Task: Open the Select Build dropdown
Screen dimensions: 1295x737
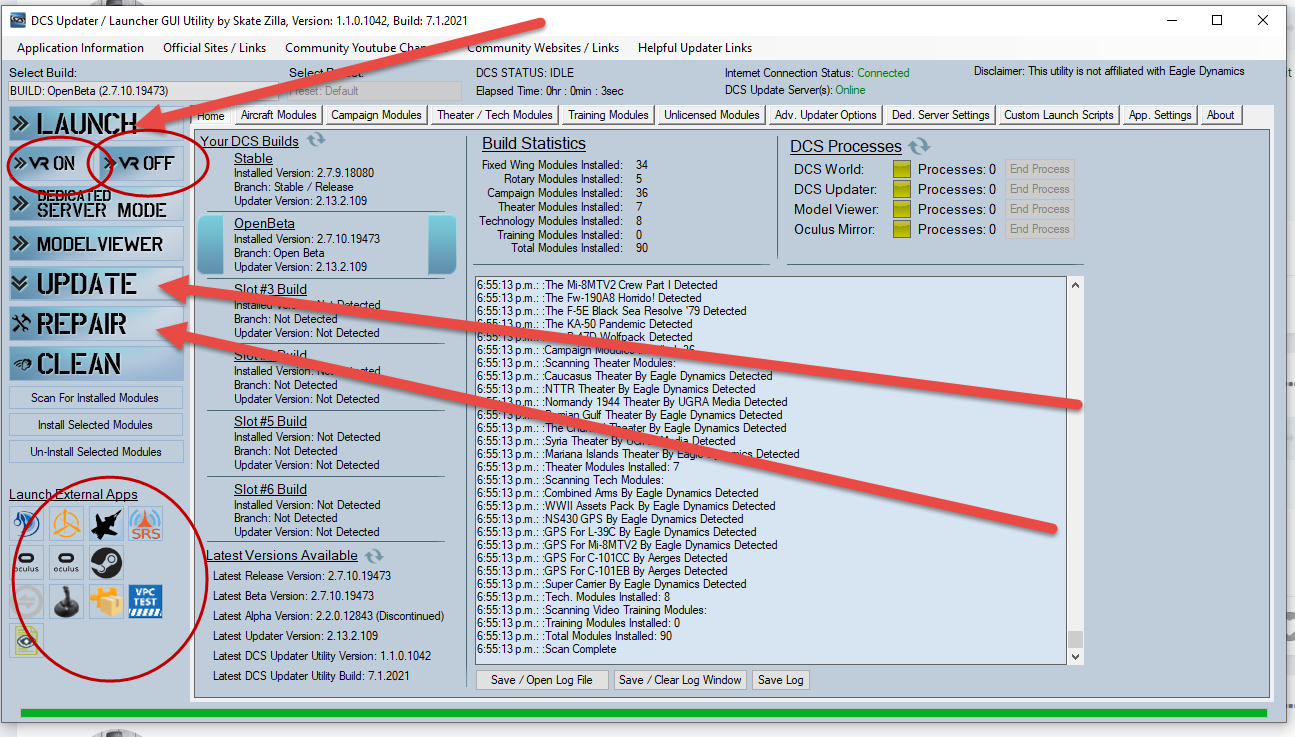Action: click(x=143, y=91)
